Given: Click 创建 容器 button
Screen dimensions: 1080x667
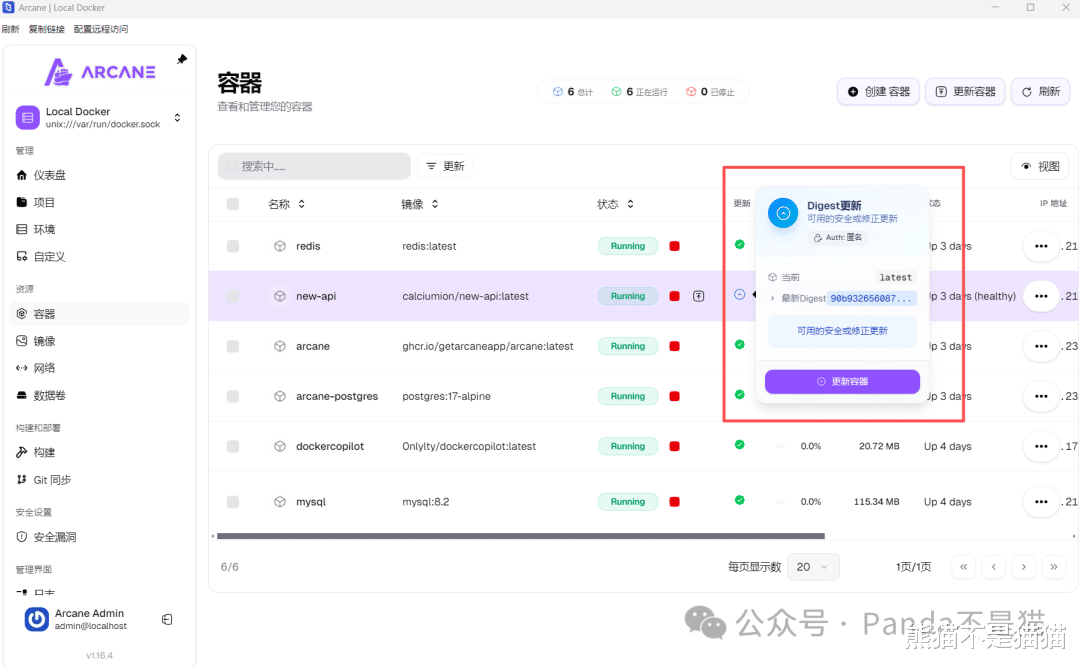Looking at the screenshot, I should coord(878,92).
